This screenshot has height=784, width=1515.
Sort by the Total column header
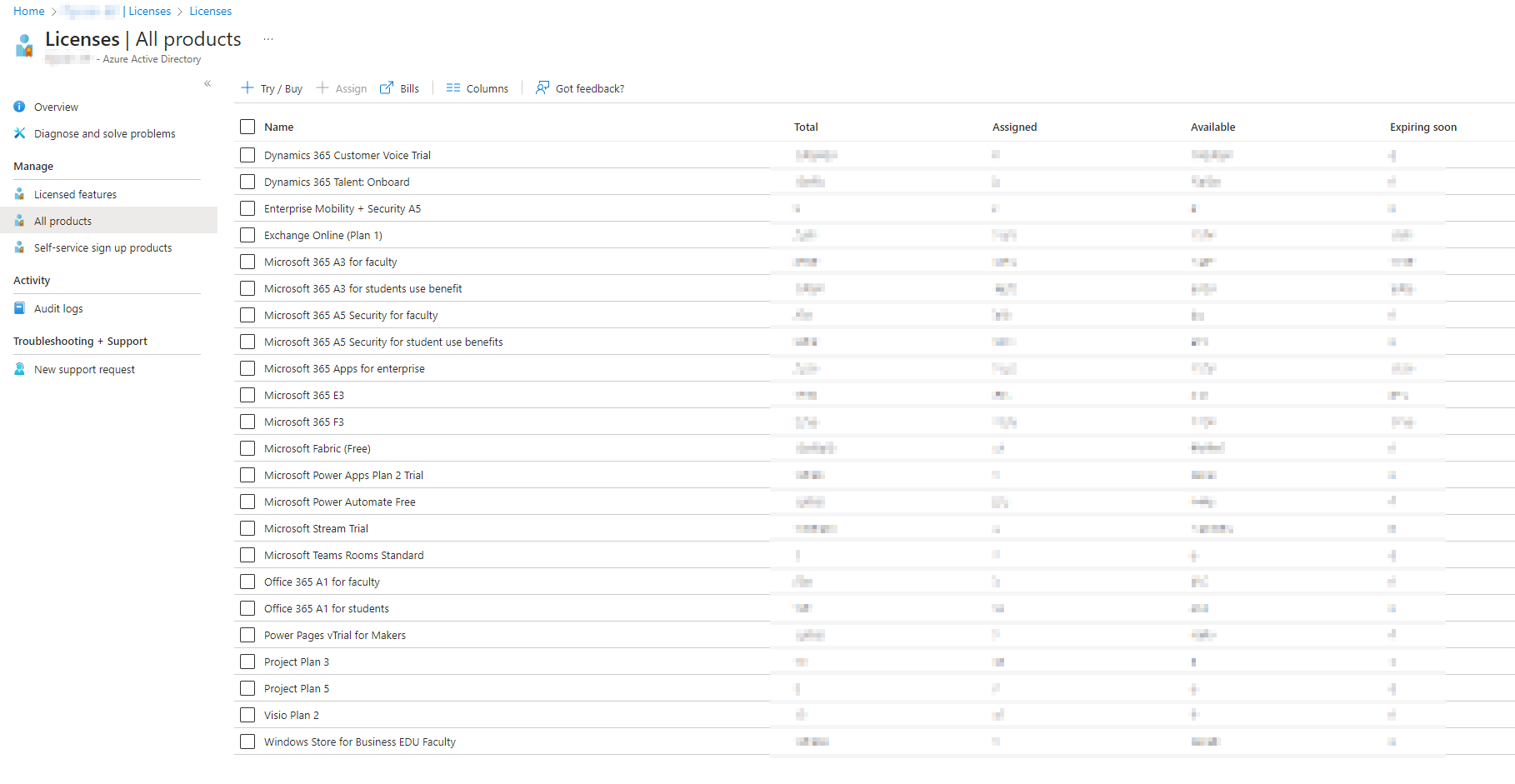pos(806,127)
